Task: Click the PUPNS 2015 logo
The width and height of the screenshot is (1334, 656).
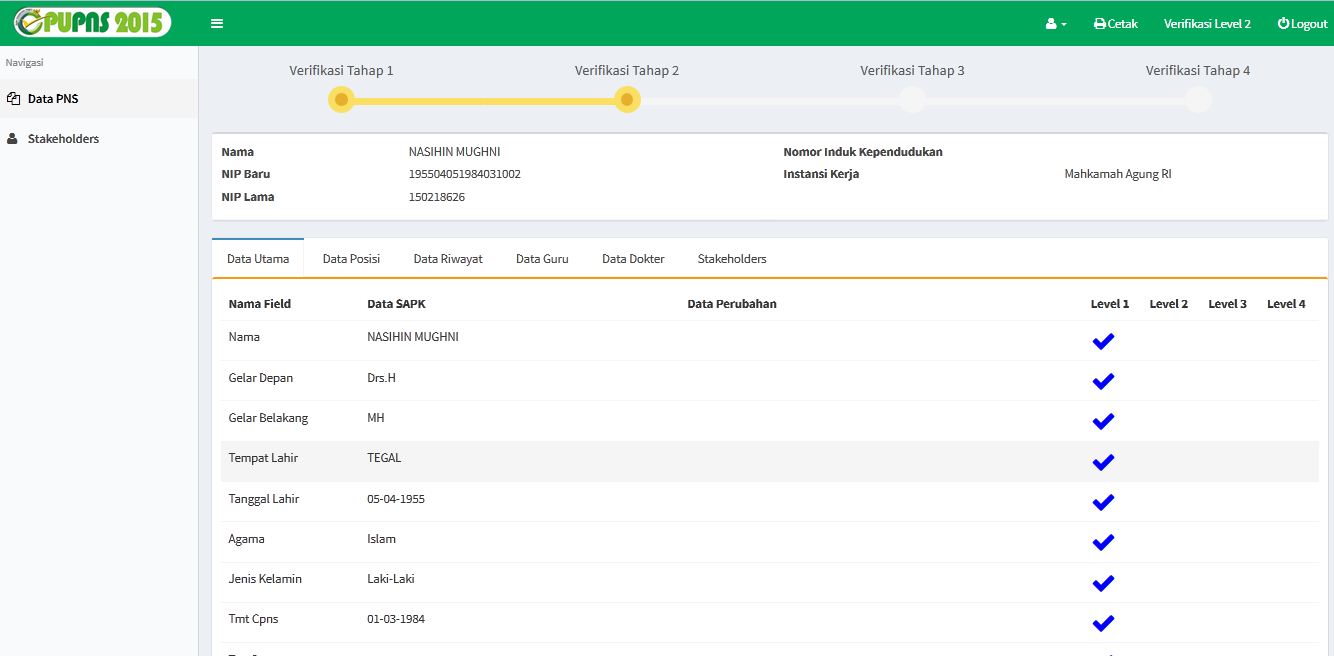Action: click(x=93, y=23)
